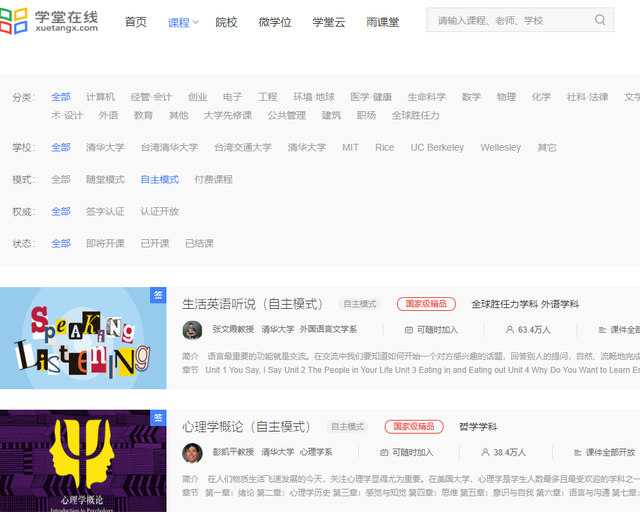
Task: Filter by the 创业 category
Action: 198,97
